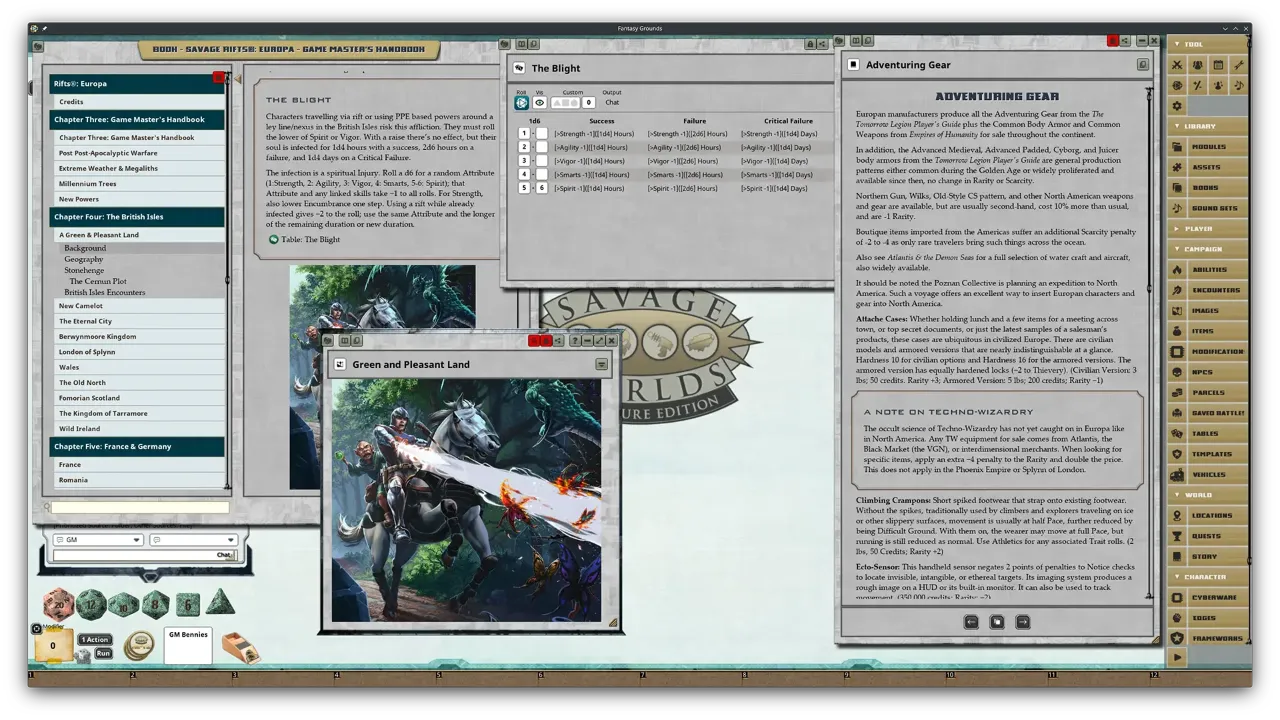Open the Table: The Blight link

[x=311, y=240]
